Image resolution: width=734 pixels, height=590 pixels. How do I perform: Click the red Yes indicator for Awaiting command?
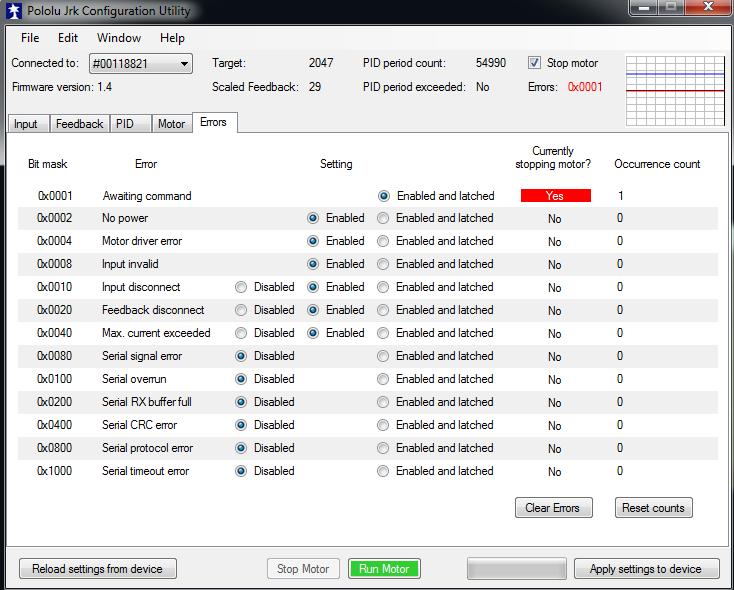556,196
